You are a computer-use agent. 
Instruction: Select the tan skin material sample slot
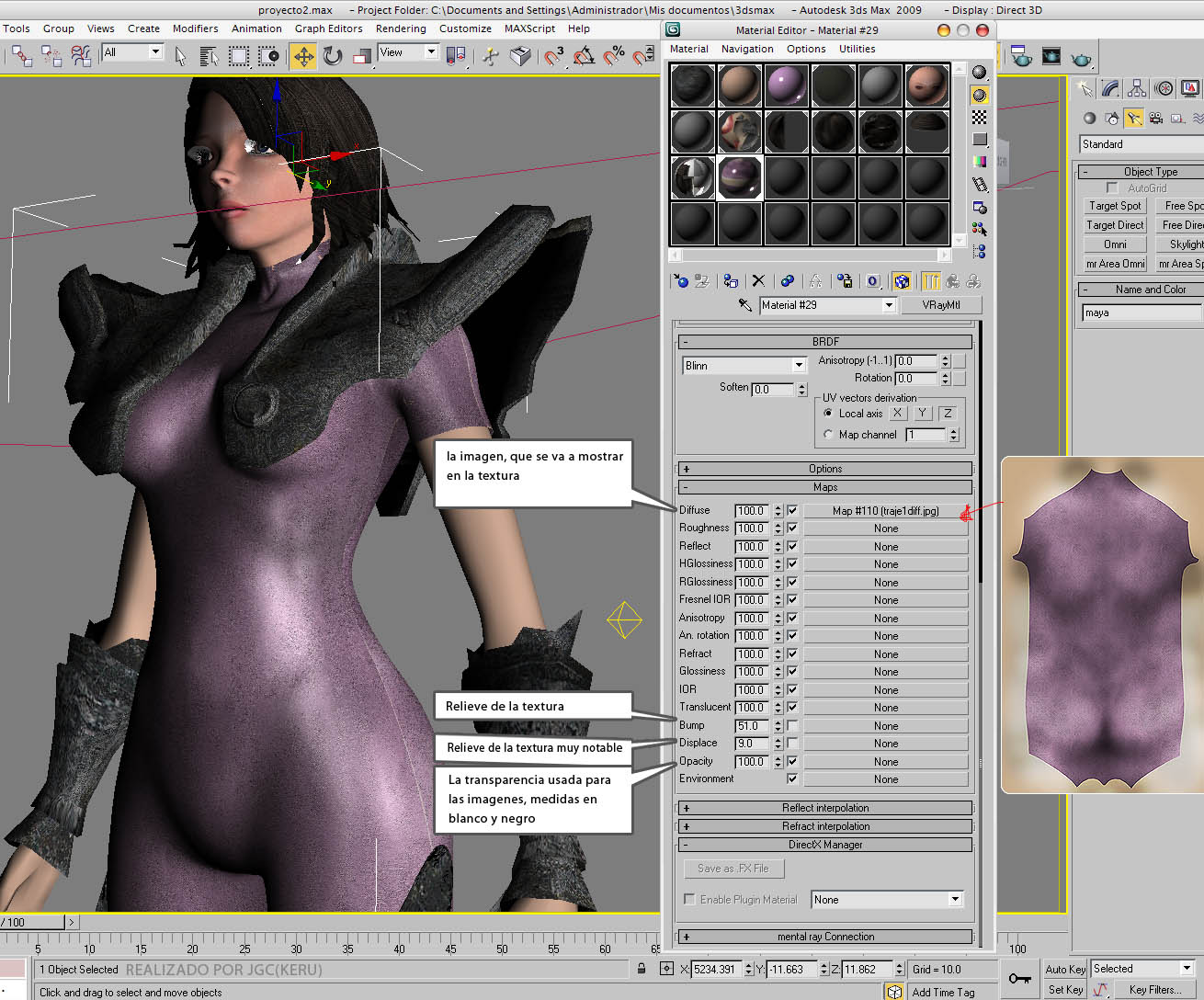(739, 85)
